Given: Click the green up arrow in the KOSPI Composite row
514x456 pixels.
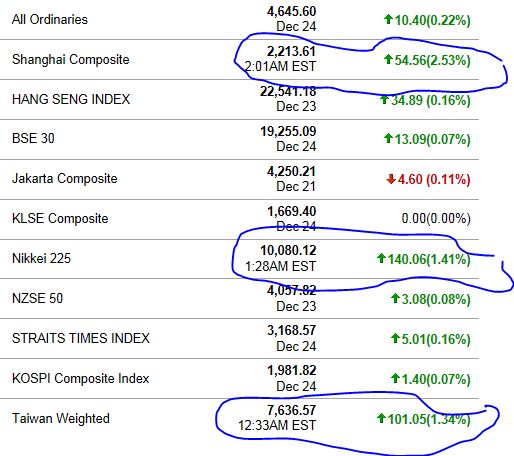Looking at the screenshot, I should tap(395, 378).
